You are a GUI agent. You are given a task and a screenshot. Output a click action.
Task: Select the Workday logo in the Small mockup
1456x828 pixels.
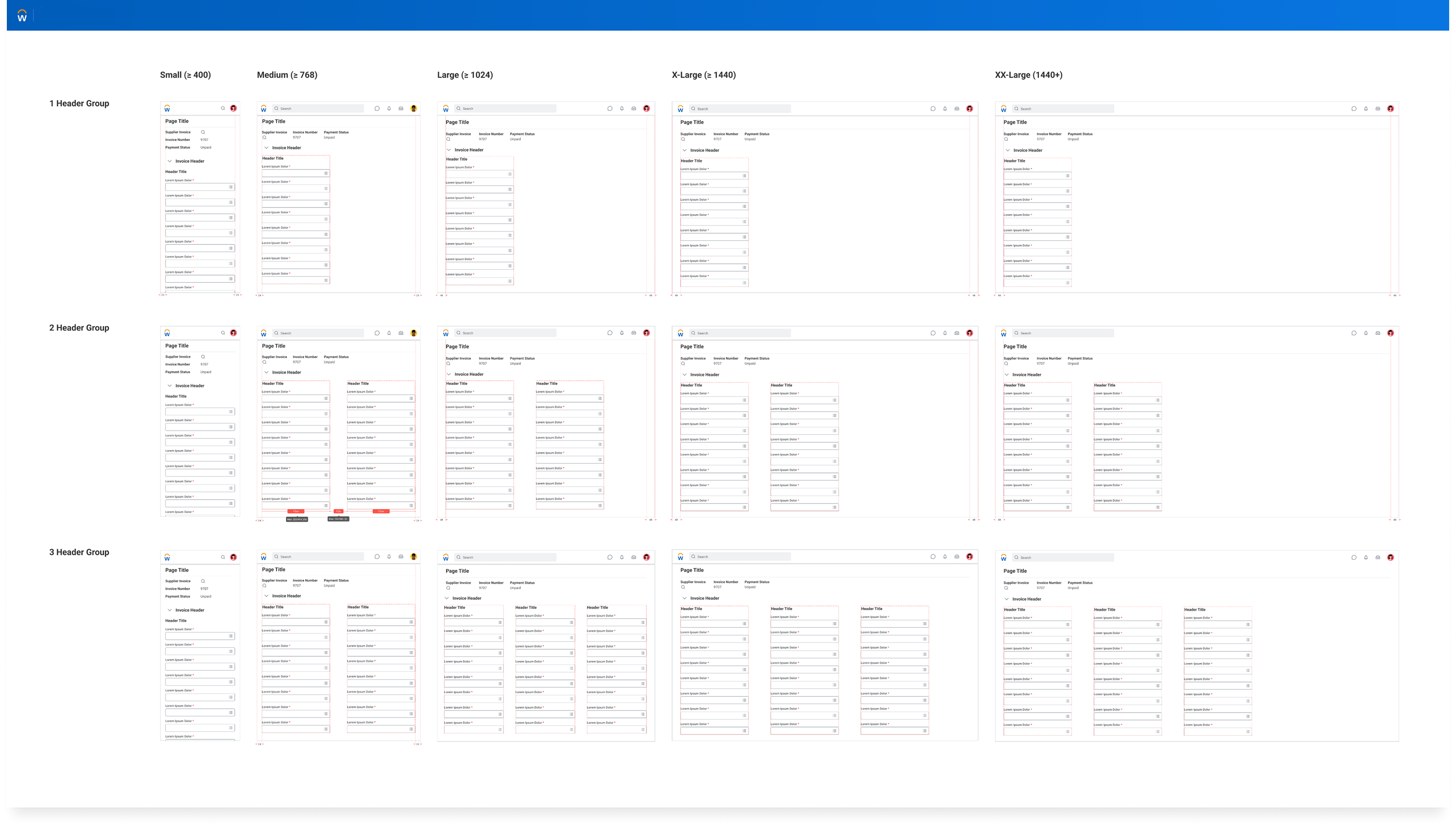(167, 108)
